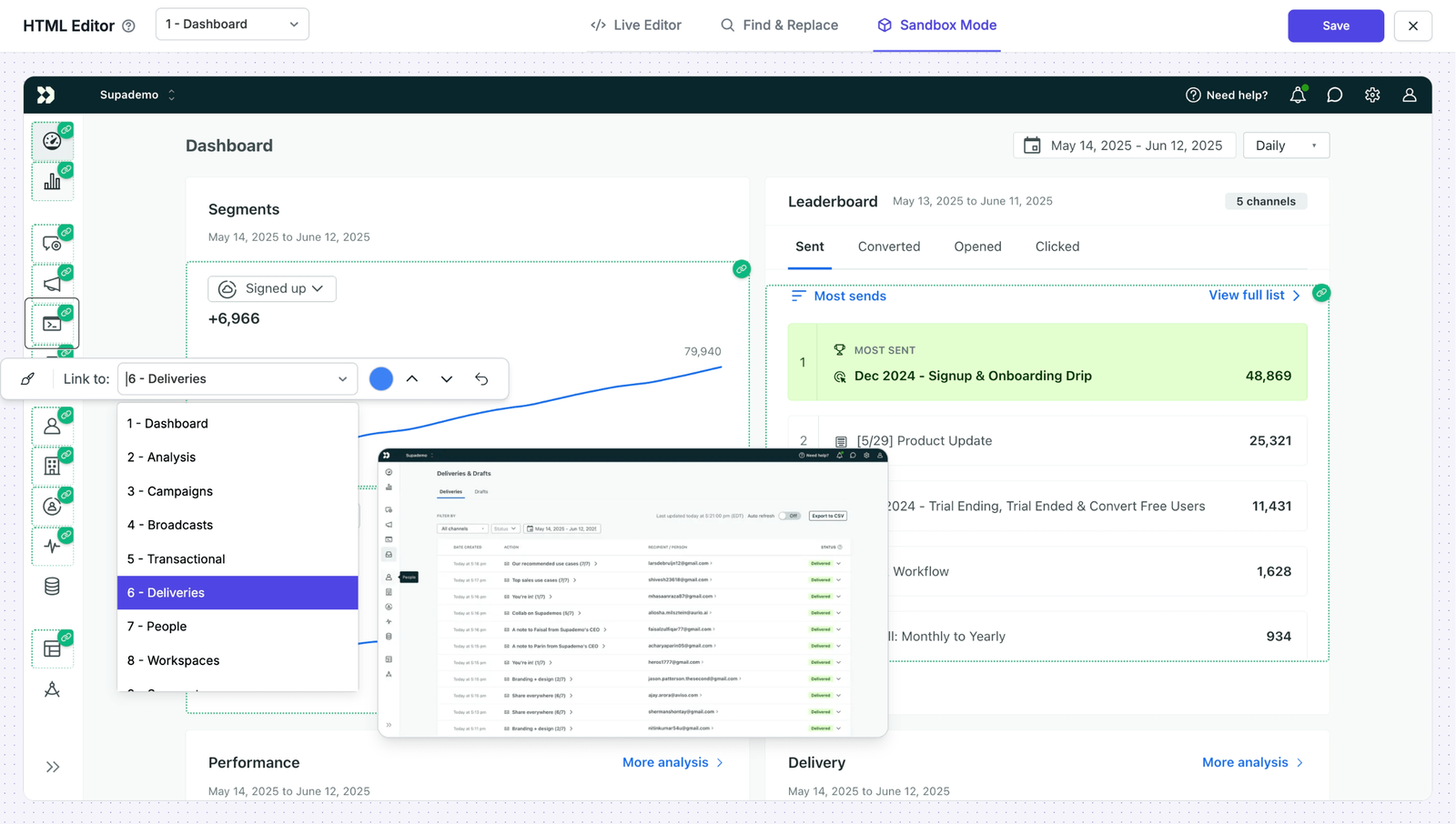Click the blue color circle swatch
Viewport: 1456px width, 824px height.
[x=381, y=379]
